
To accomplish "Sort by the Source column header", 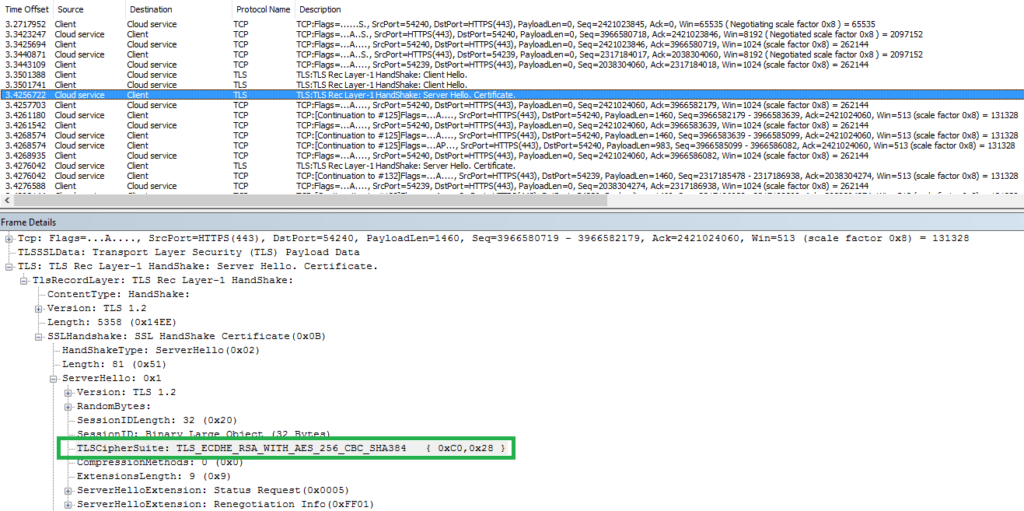I will click(71, 8).
